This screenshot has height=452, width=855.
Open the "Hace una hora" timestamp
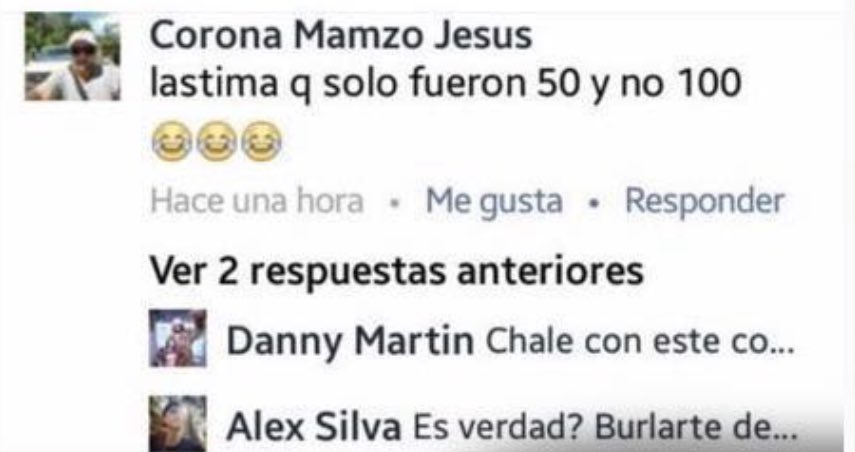pos(257,201)
